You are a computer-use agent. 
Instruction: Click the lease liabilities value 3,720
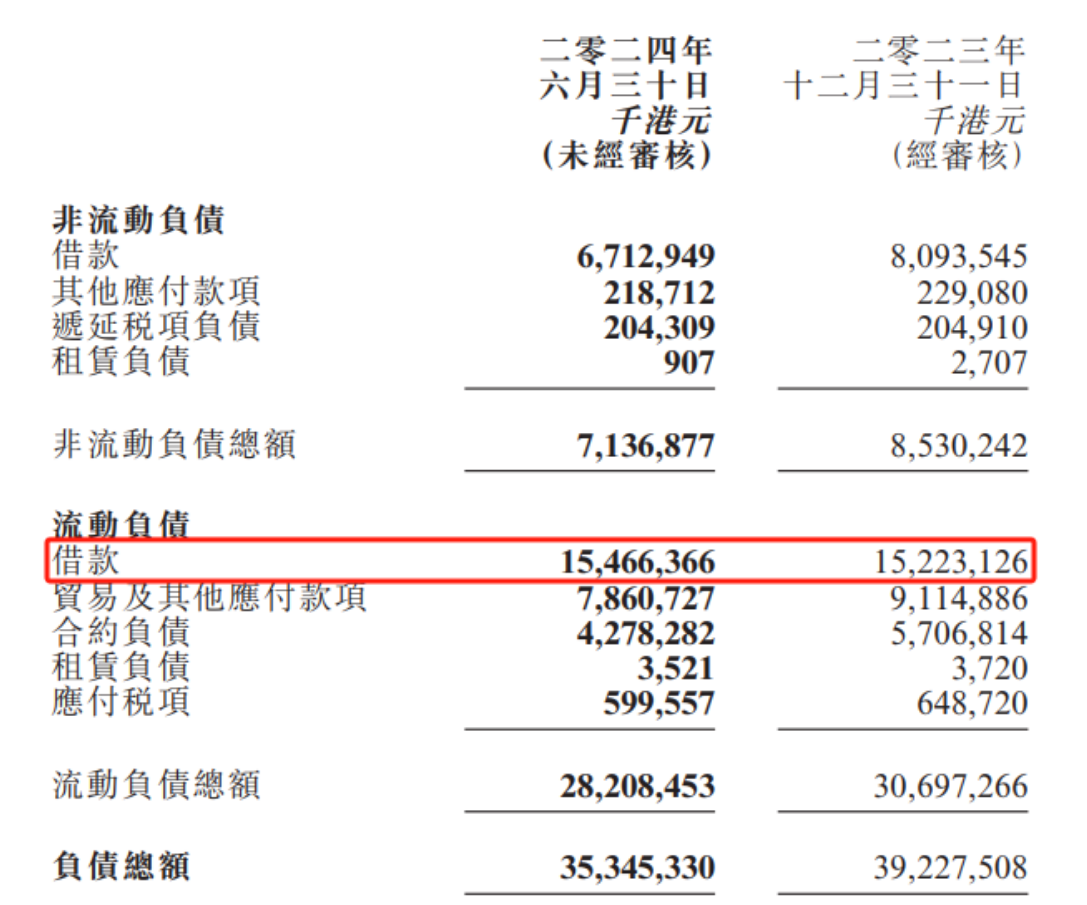989,668
